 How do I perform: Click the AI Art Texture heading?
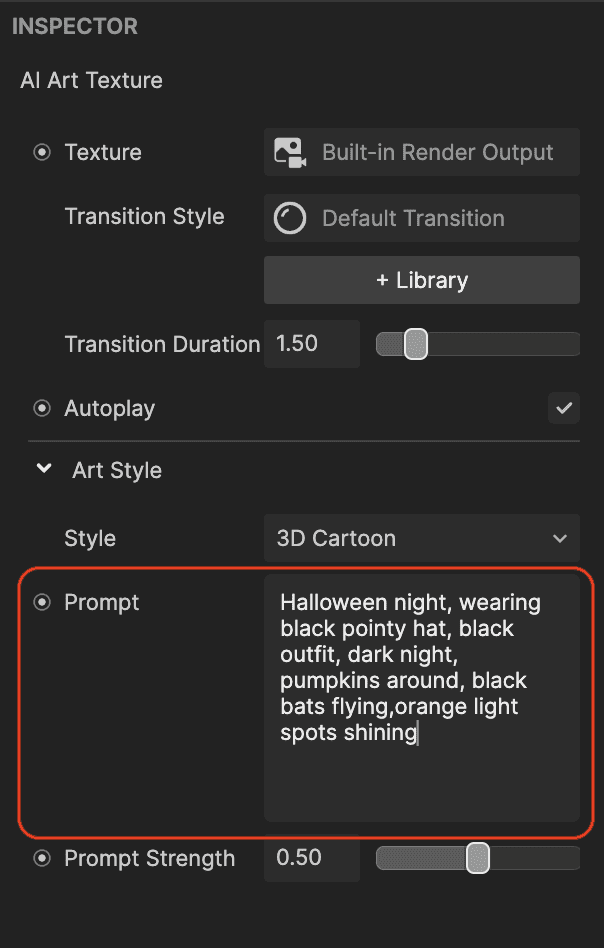[x=91, y=80]
